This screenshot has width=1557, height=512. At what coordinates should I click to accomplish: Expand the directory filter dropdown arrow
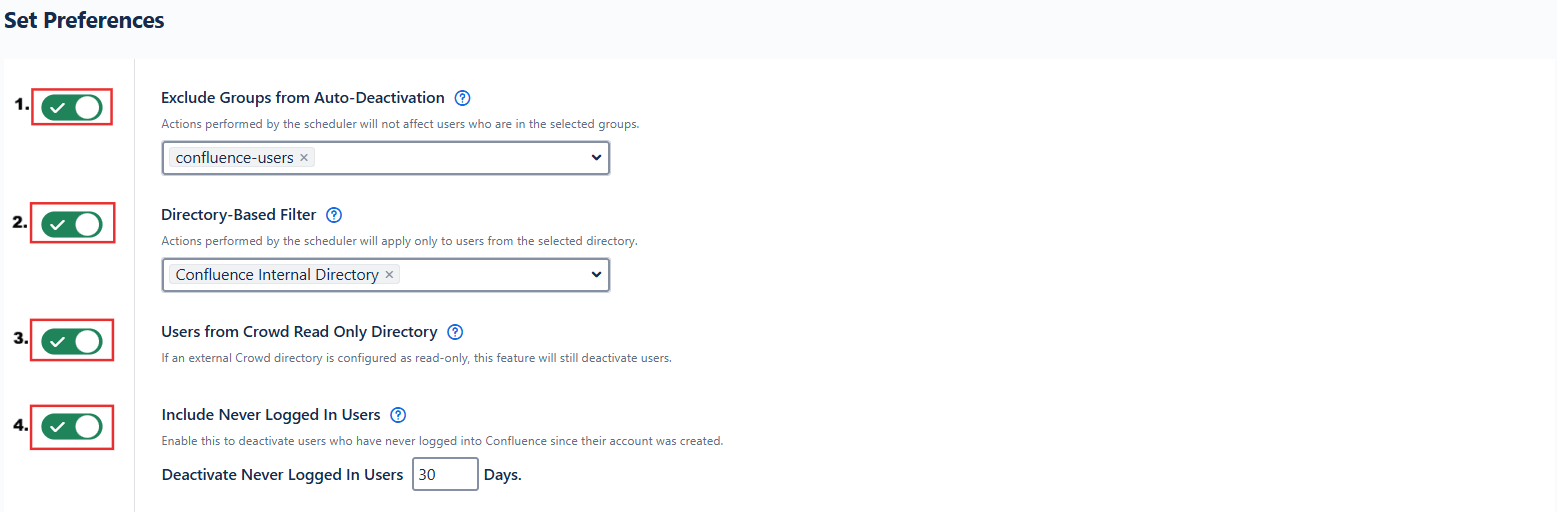pos(596,275)
